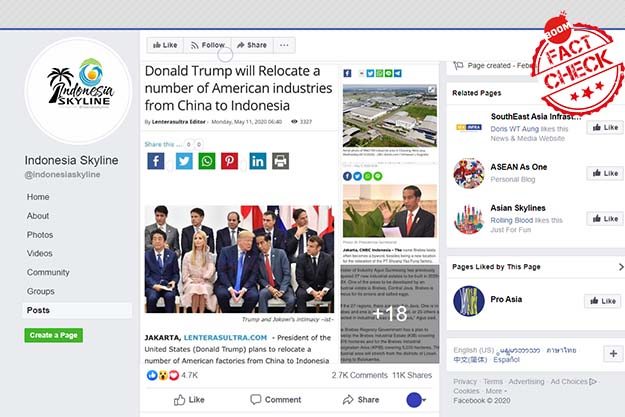Select the Posts tab in the sidebar
Viewport: 625px width, 417px height.
tap(77, 310)
